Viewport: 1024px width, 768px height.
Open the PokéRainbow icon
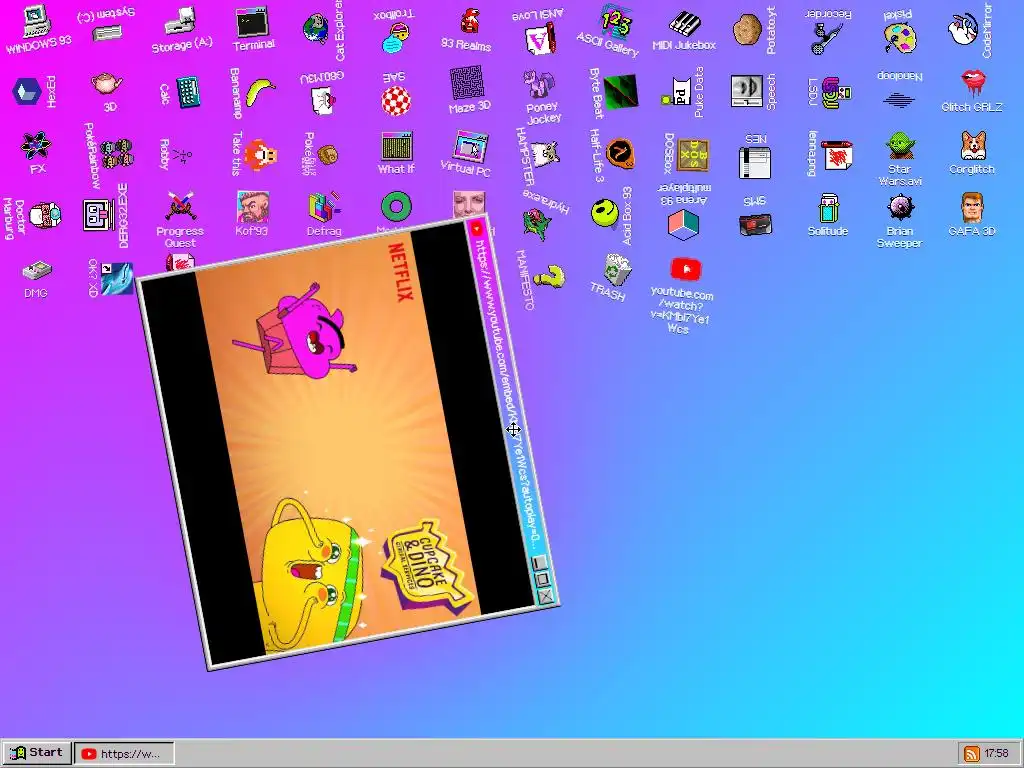point(117,154)
